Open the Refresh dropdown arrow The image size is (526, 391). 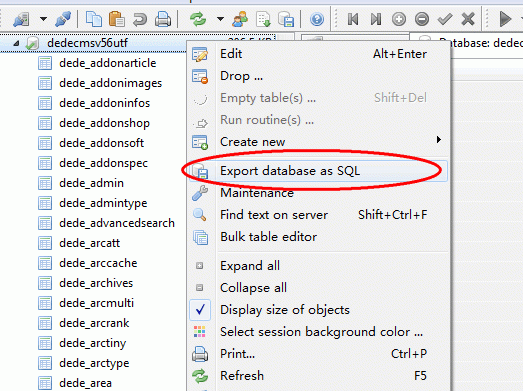(x=220, y=19)
